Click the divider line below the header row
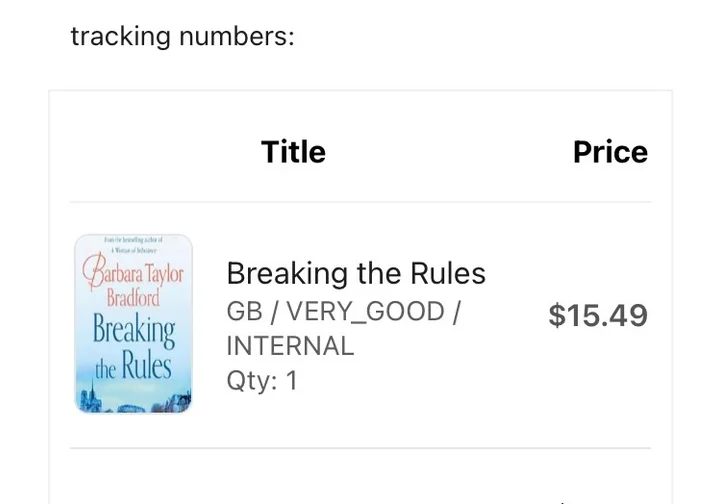Viewport: 720px width, 504px height. [360, 202]
